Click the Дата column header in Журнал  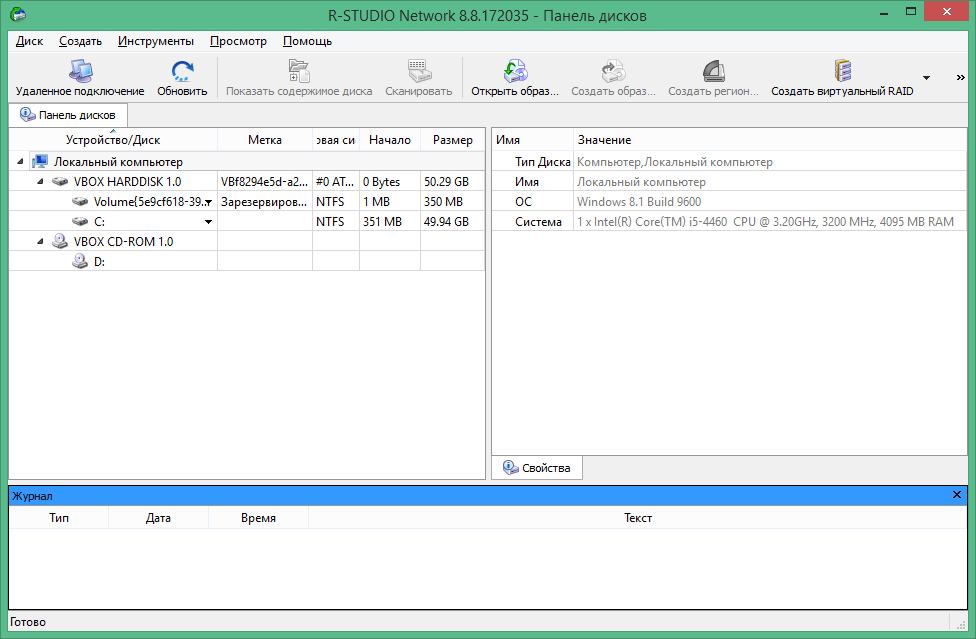tap(158, 518)
